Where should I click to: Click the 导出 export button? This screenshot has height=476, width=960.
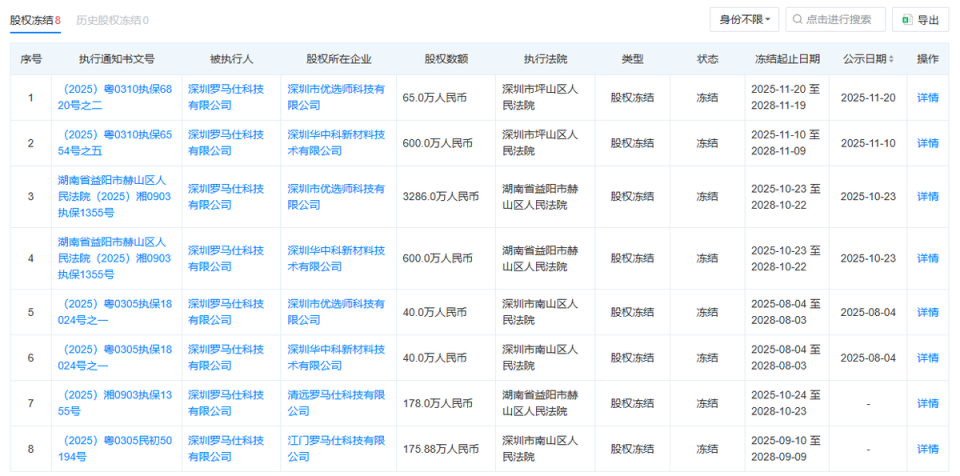[920, 20]
